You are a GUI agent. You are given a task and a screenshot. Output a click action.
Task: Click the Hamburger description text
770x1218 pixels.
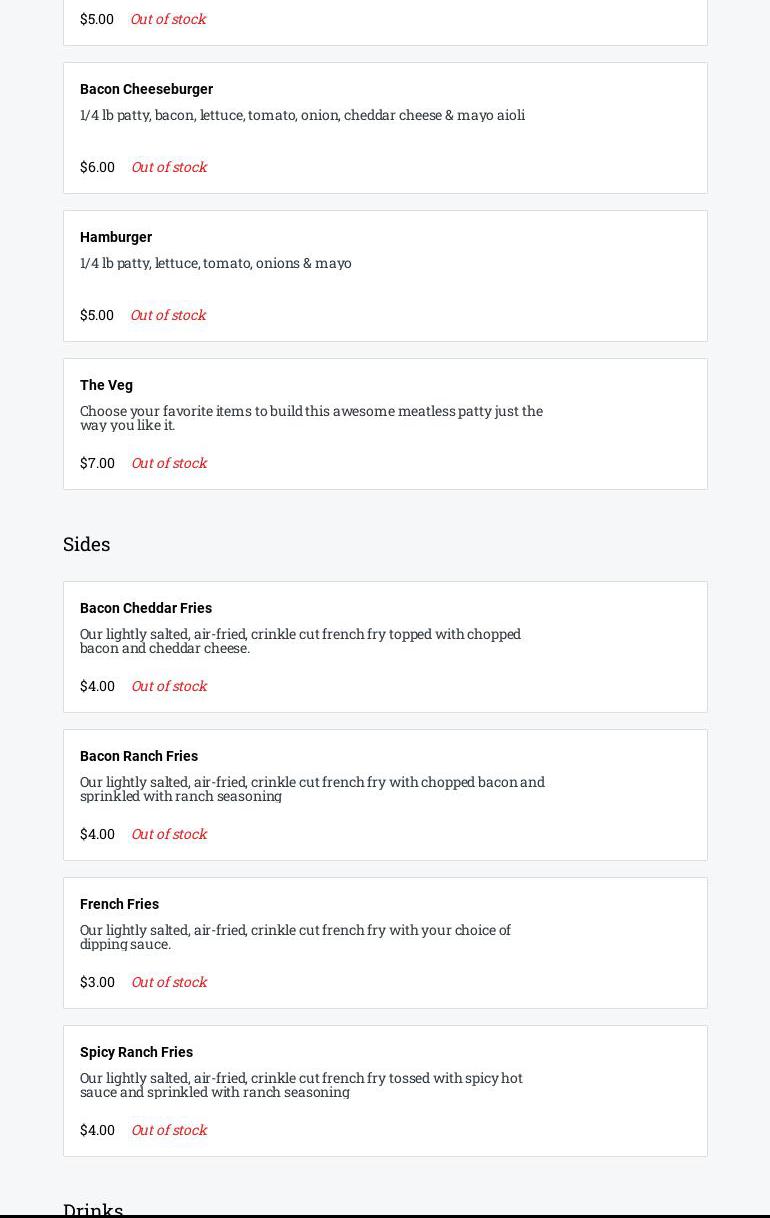[x=216, y=263]
